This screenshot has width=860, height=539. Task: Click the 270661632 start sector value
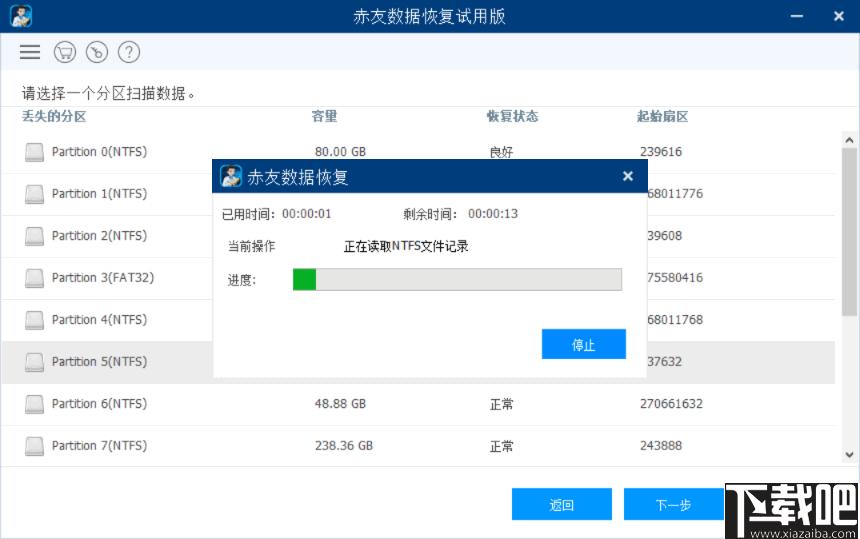(x=671, y=404)
